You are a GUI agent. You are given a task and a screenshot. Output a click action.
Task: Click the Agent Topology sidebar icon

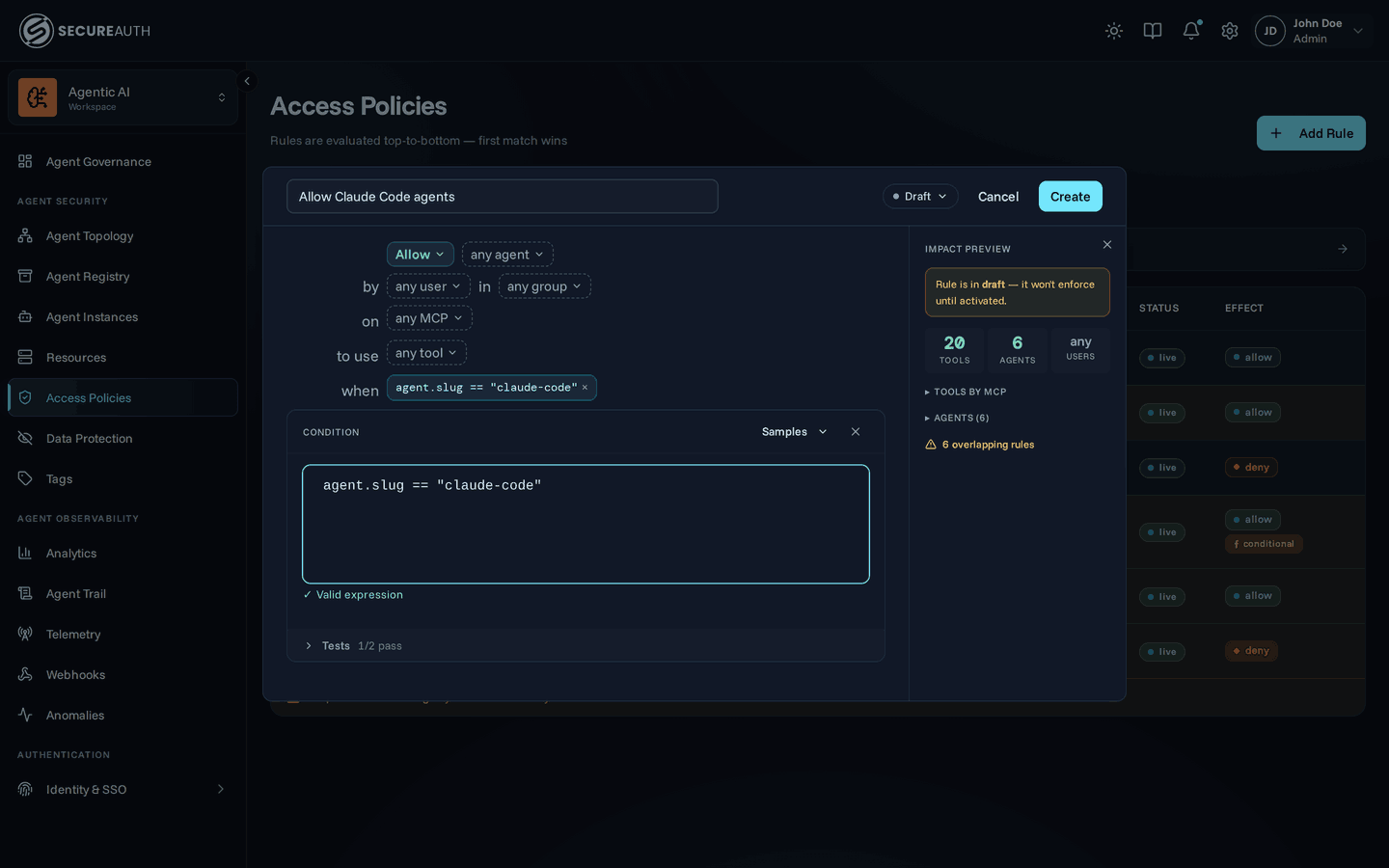(25, 235)
